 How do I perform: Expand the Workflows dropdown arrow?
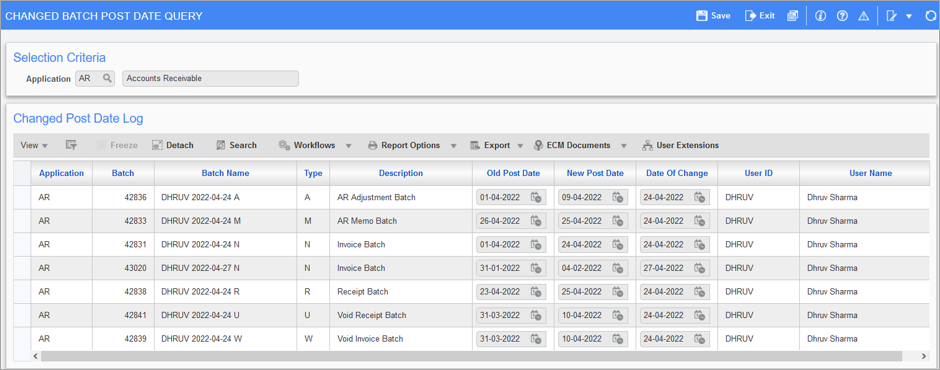pos(348,146)
